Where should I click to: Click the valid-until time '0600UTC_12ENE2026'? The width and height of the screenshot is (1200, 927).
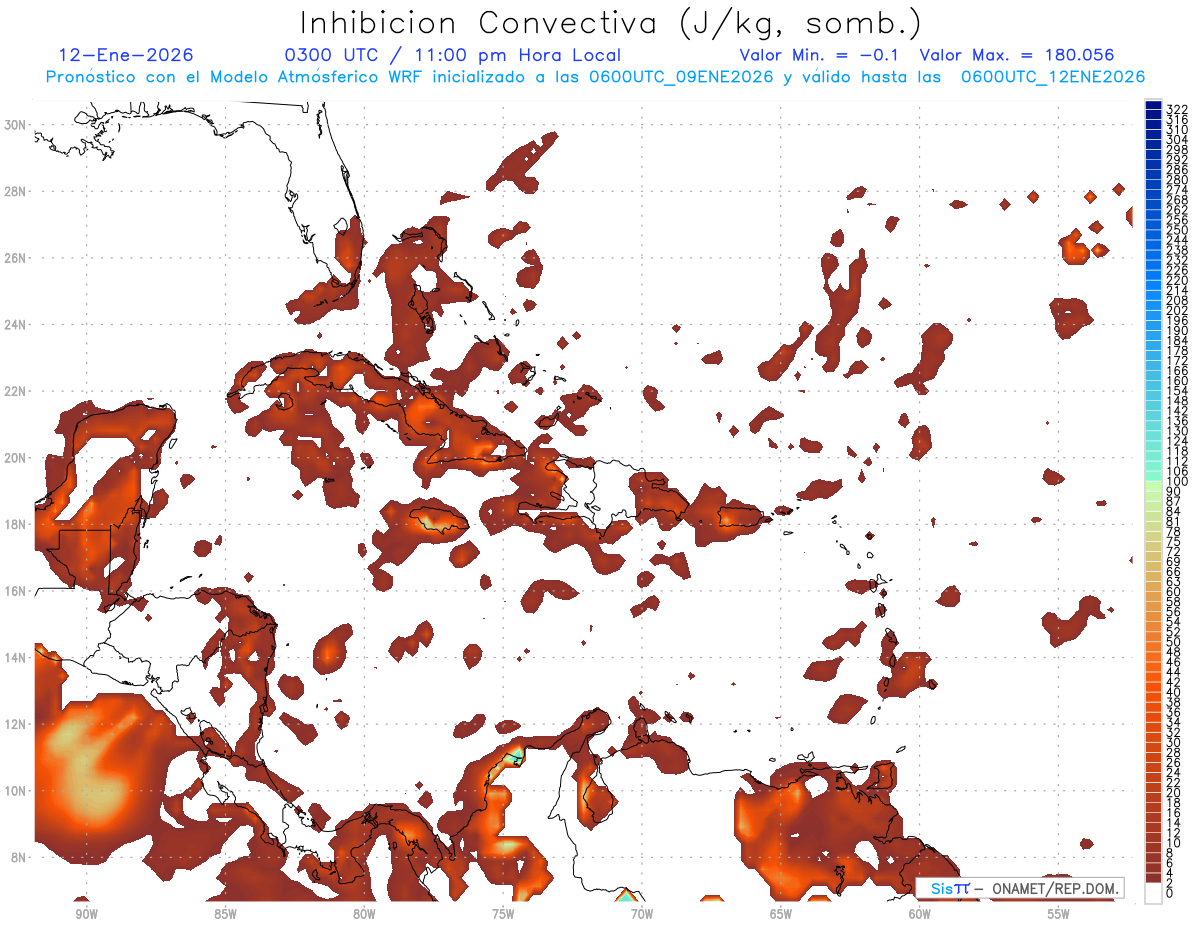1053,77
